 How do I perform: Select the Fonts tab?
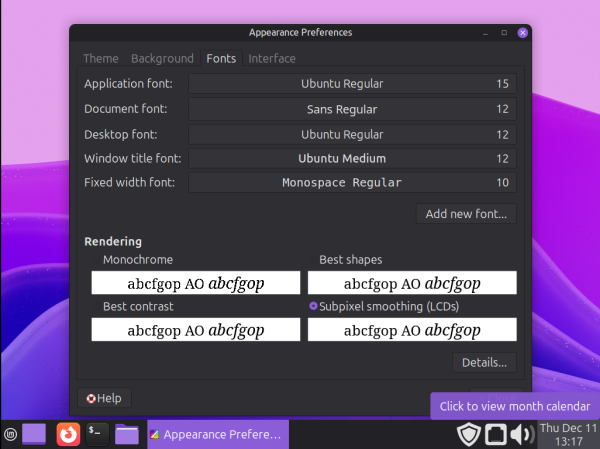point(221,59)
